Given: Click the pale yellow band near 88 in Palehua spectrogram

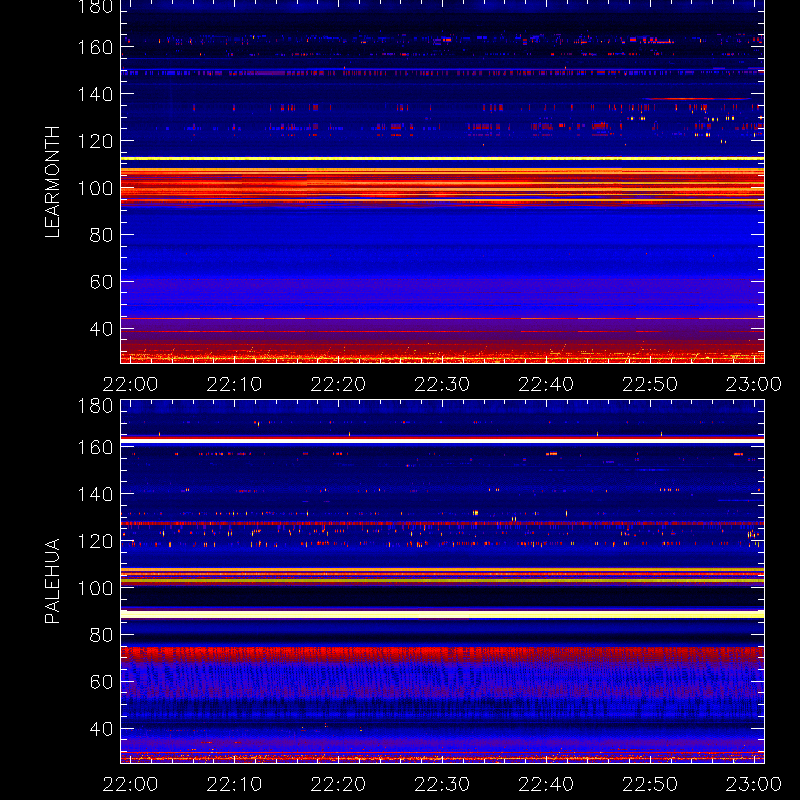Looking at the screenshot, I should point(442,614).
